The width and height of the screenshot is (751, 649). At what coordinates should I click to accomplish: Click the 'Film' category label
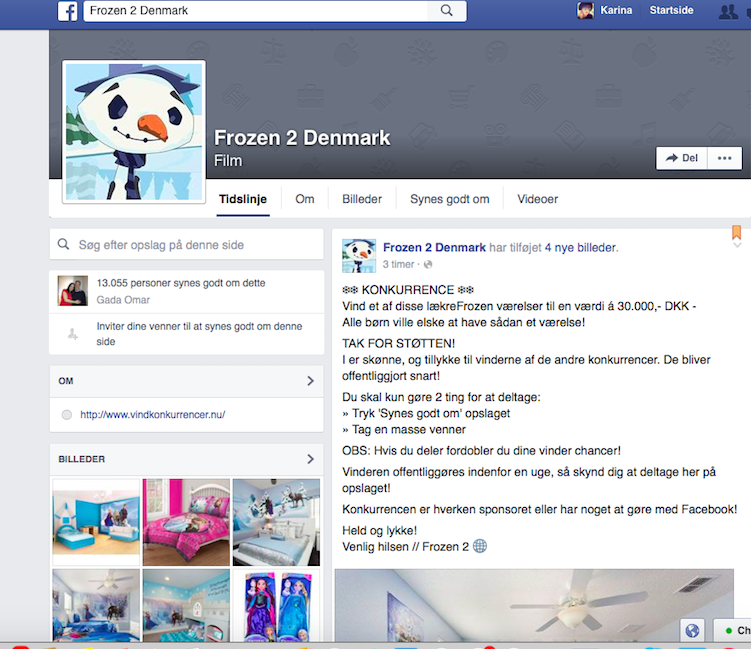pos(228,160)
